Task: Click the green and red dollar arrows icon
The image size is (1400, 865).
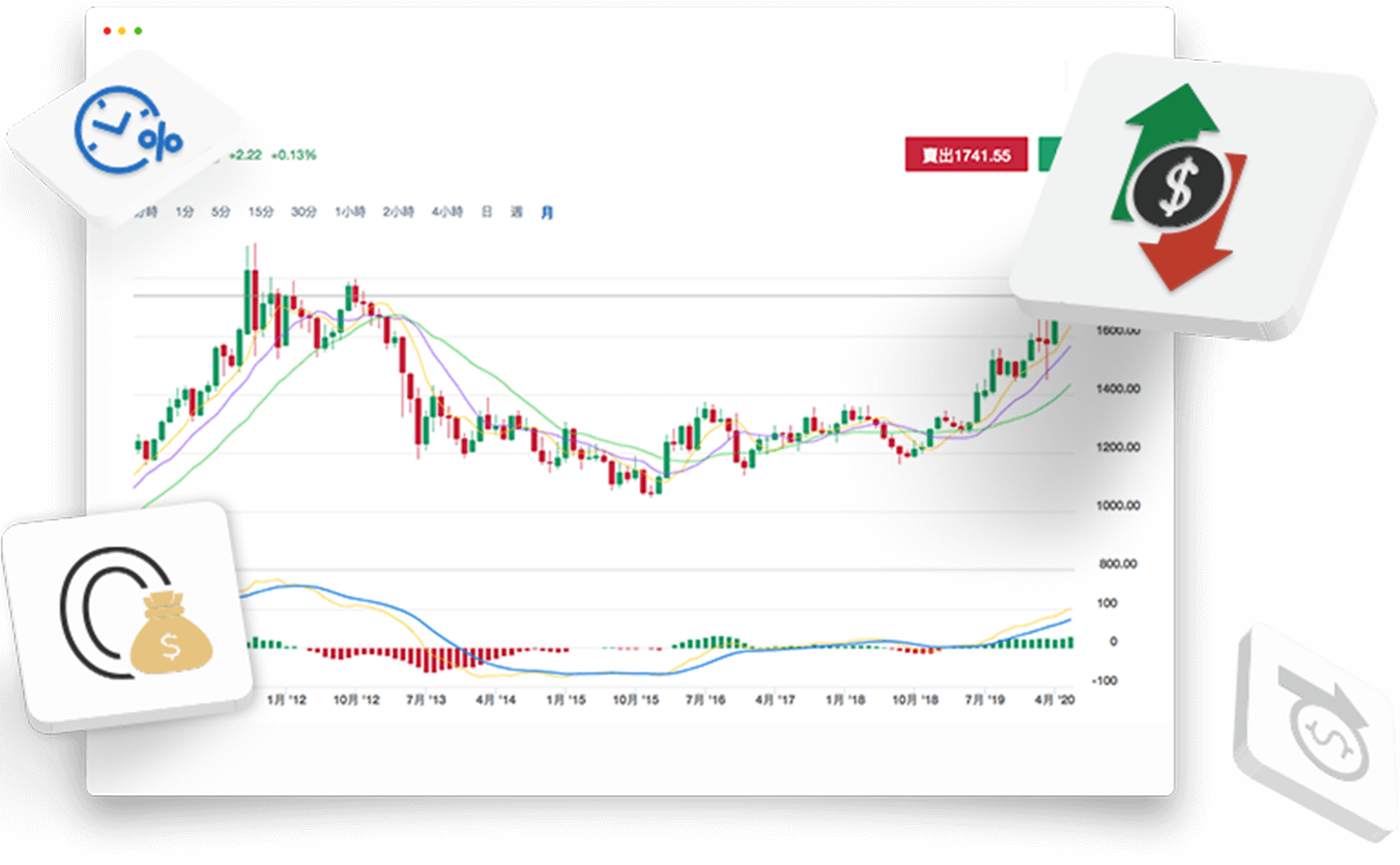Action: coord(1179,186)
